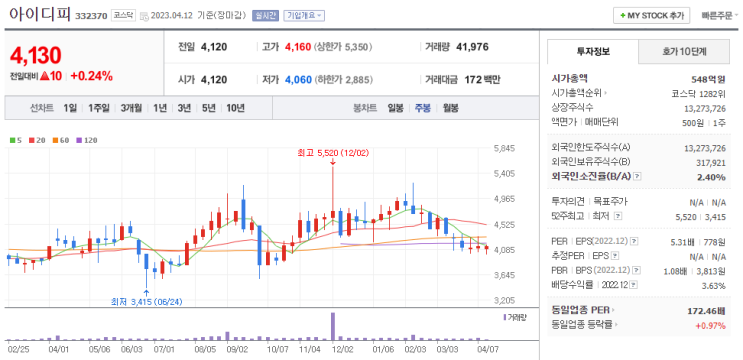Click help icon next to 추정PER EPS

[615, 256]
